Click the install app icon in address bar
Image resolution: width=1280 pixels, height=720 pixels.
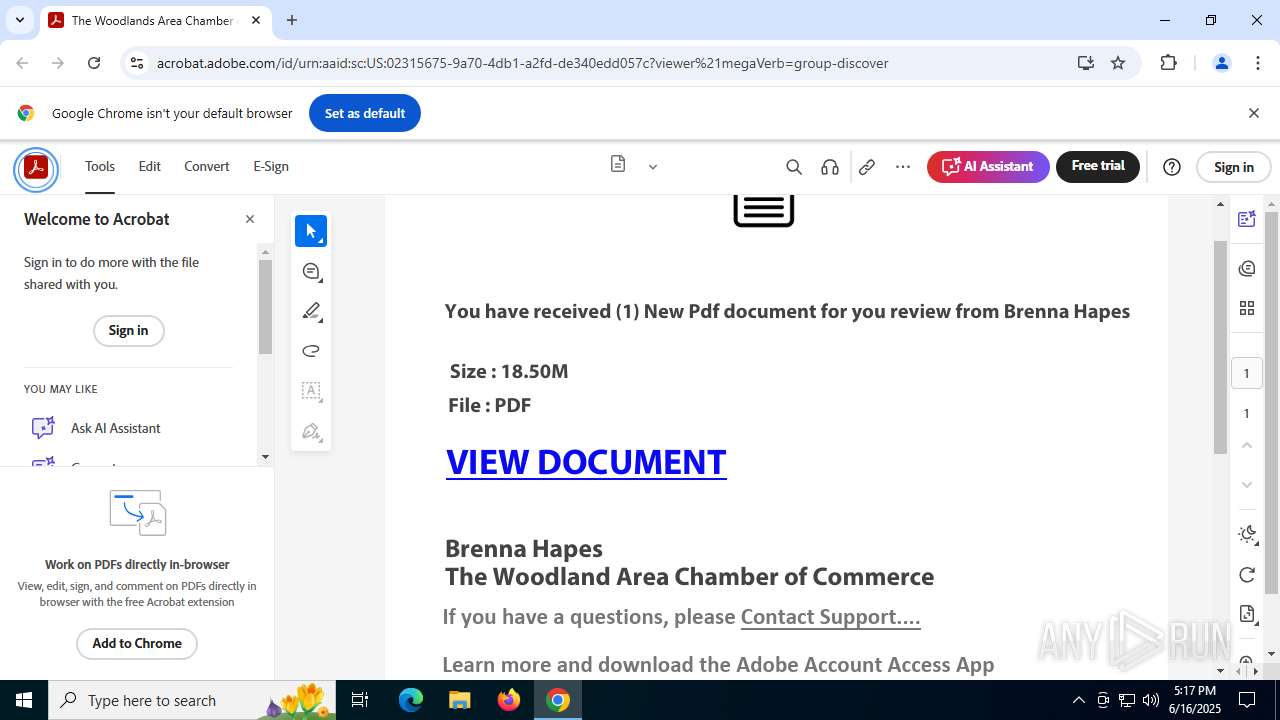(x=1086, y=63)
